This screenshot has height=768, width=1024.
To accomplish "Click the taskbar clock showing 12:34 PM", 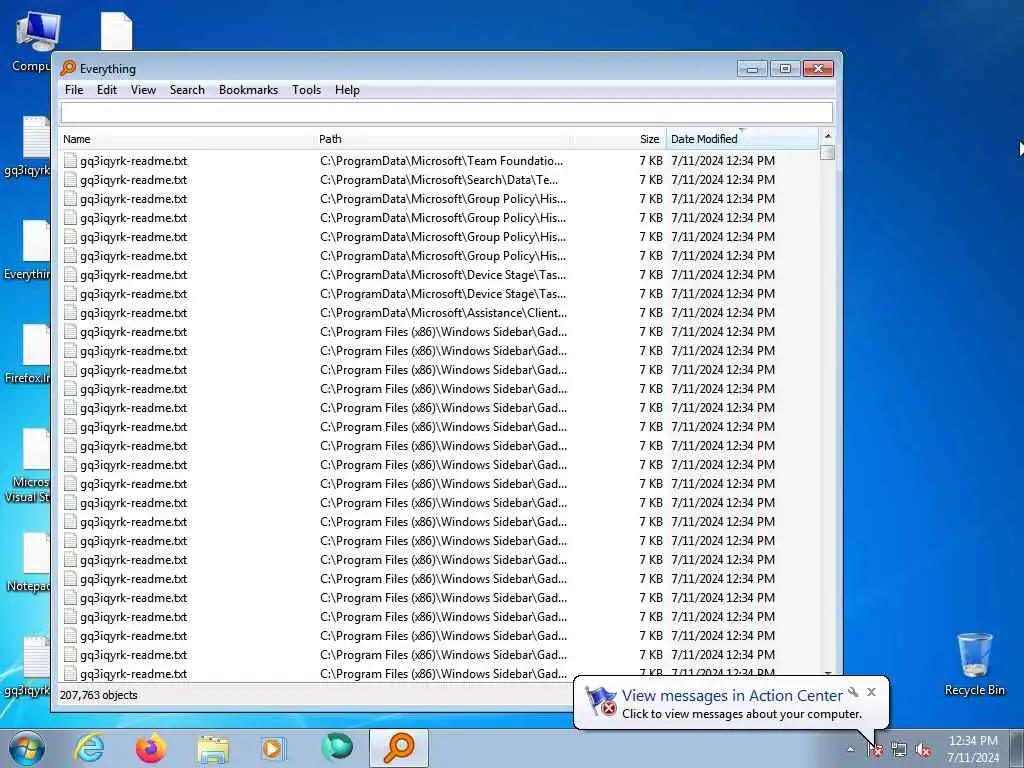I will coord(973,748).
